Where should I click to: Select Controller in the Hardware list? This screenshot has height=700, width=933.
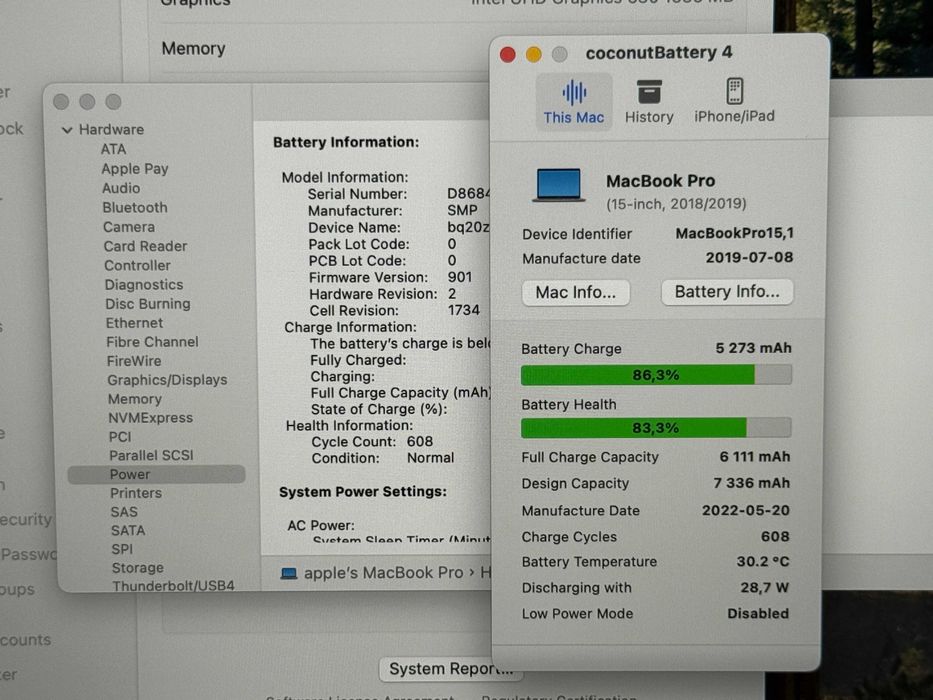(x=137, y=265)
